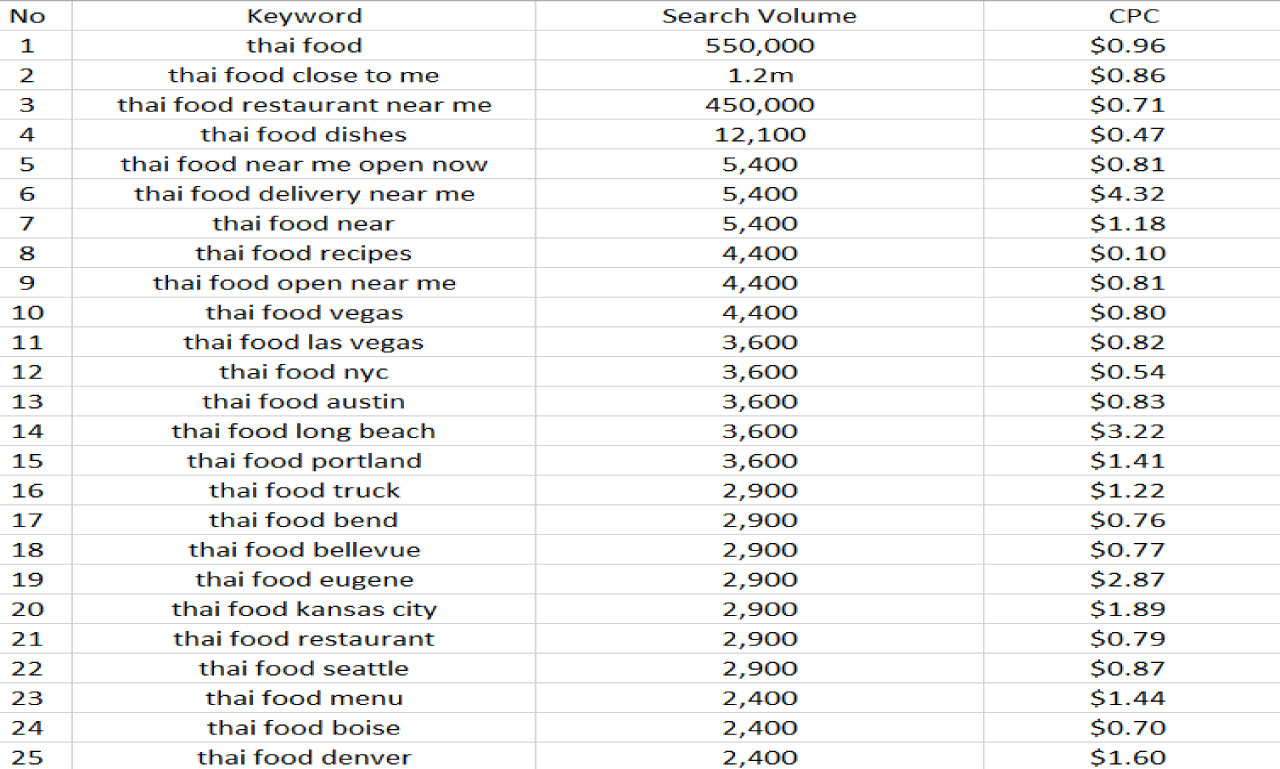Click the Search Volume column header

pyautogui.click(x=759, y=16)
